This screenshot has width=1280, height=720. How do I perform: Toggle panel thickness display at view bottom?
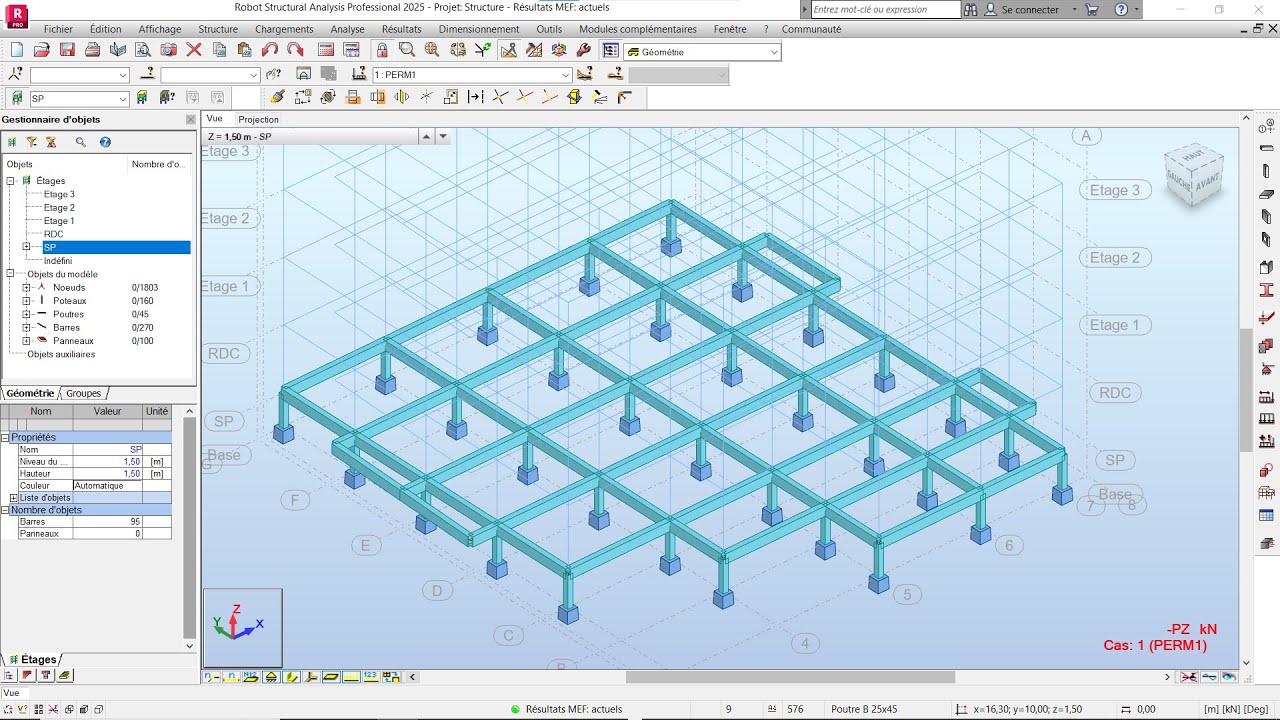pyautogui.click(x=331, y=677)
